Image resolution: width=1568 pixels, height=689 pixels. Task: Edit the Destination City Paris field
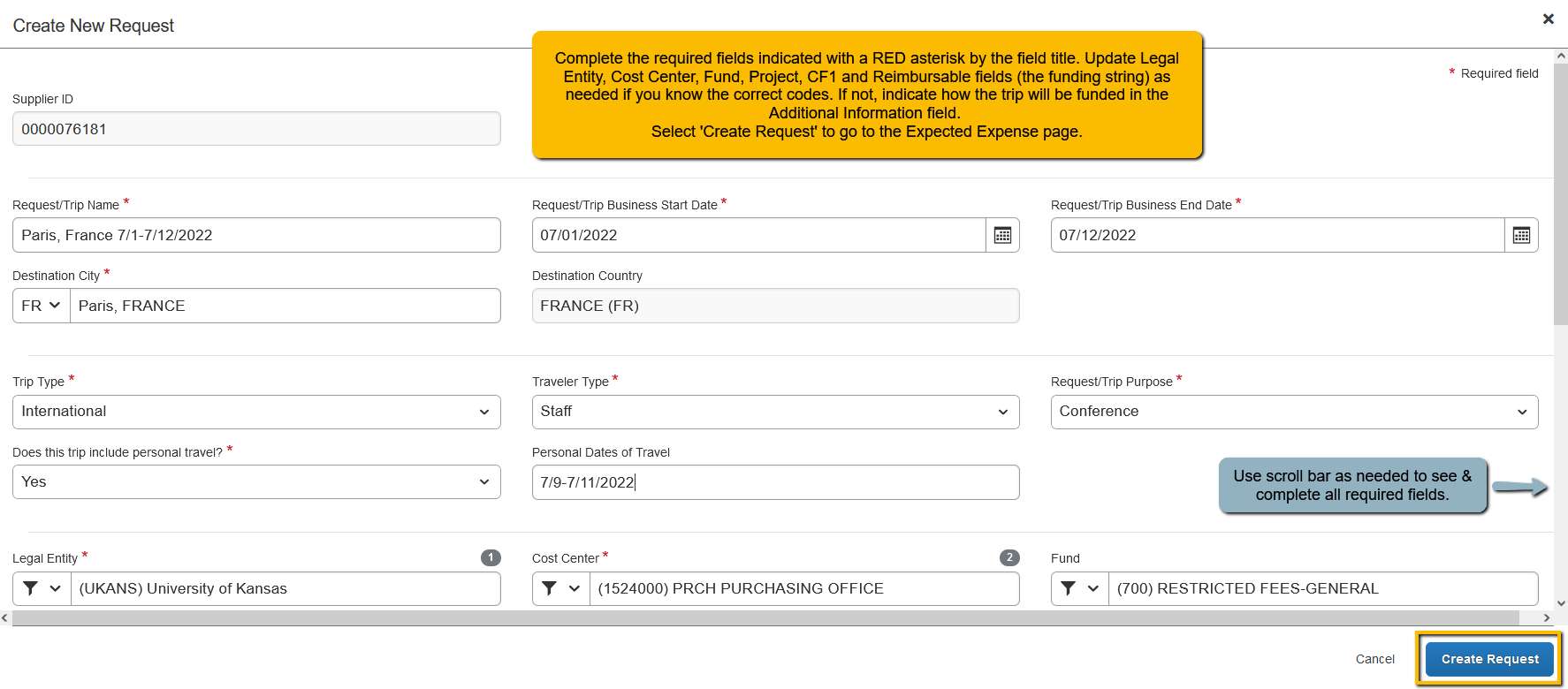[285, 306]
